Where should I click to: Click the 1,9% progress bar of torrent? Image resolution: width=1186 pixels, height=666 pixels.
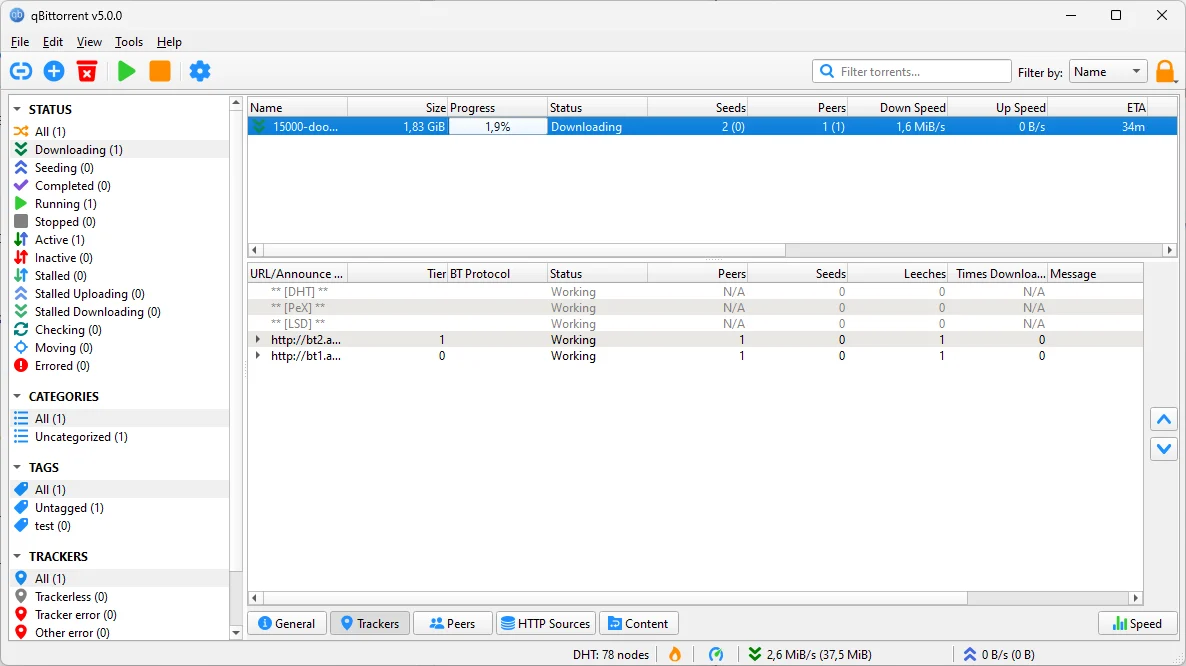(498, 127)
